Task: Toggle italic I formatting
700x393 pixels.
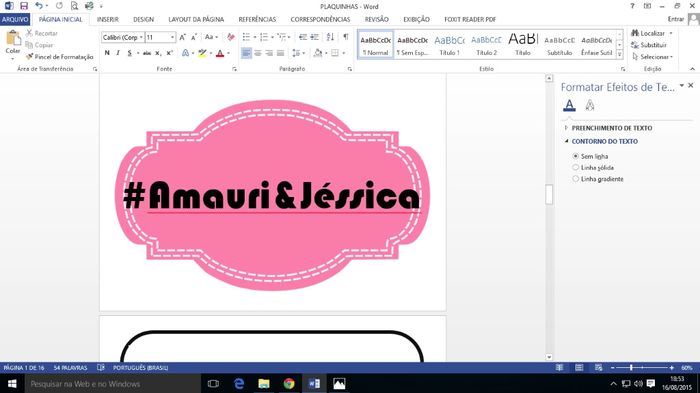Action: (118, 53)
